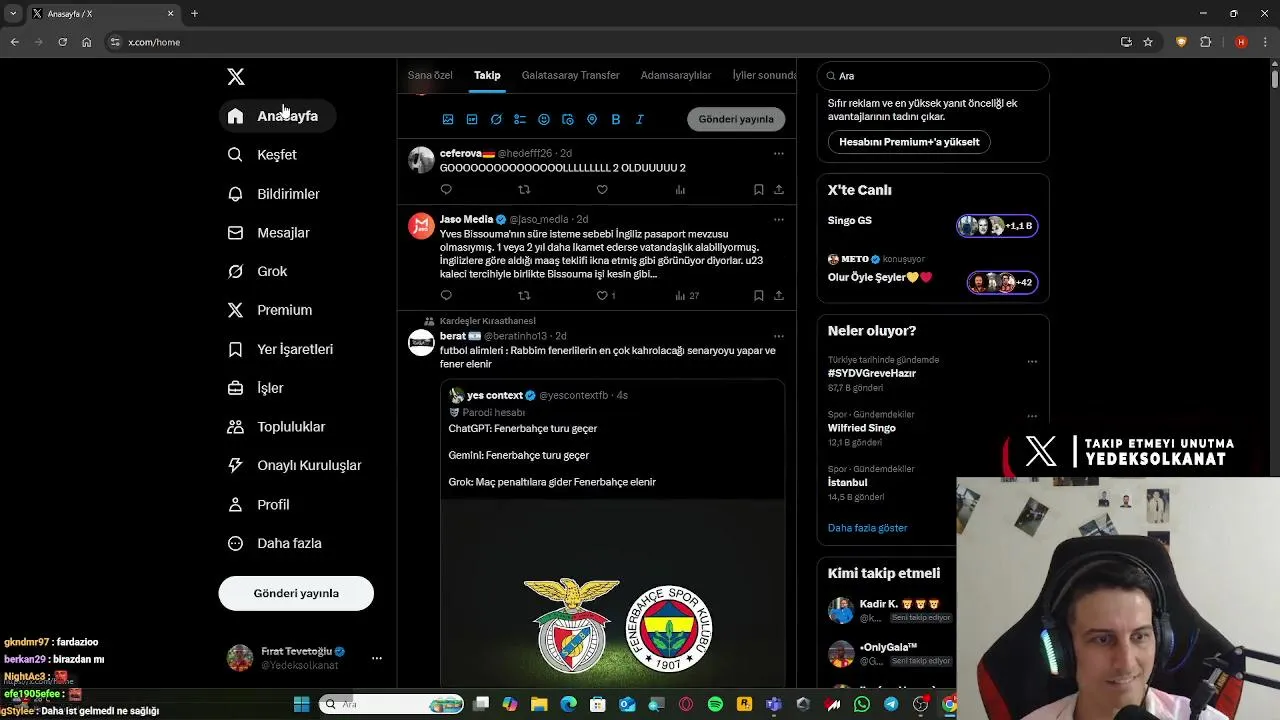Add poll in composer toolbar
Screen dimensions: 1280x720
click(x=520, y=119)
